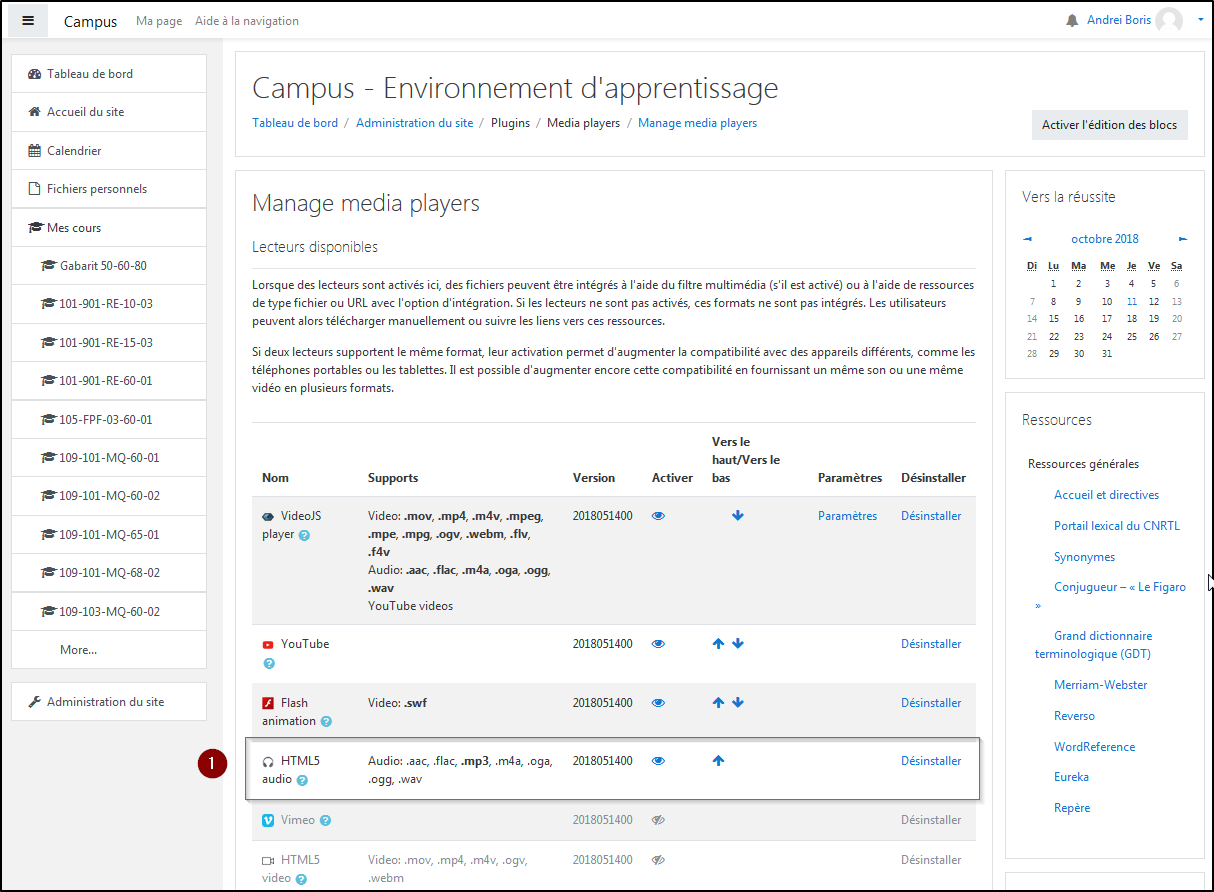Go to previous month in calendar
Screen dimensions: 1214x892
click(1028, 239)
